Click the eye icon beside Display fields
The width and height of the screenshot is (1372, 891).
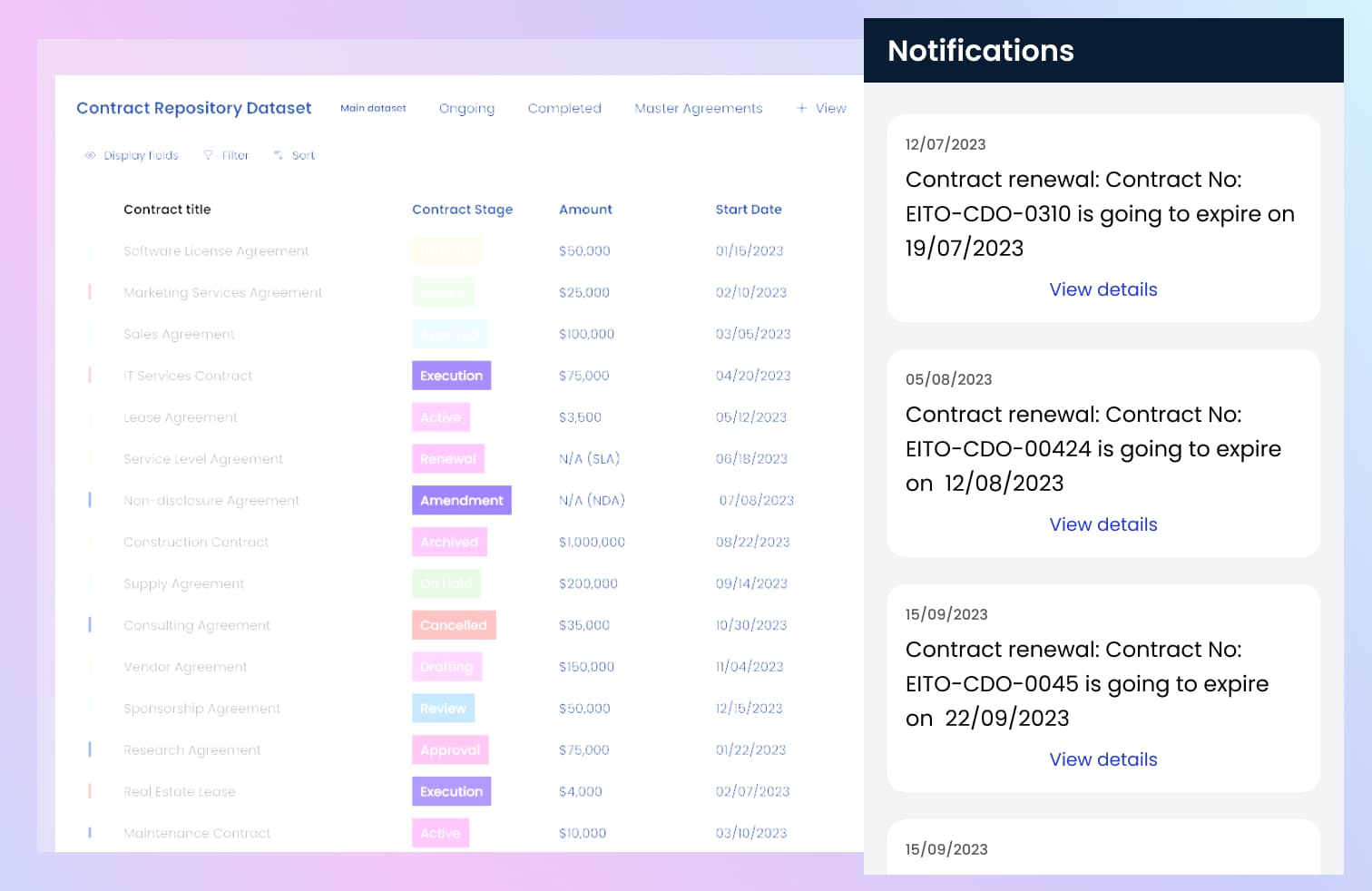click(90, 155)
